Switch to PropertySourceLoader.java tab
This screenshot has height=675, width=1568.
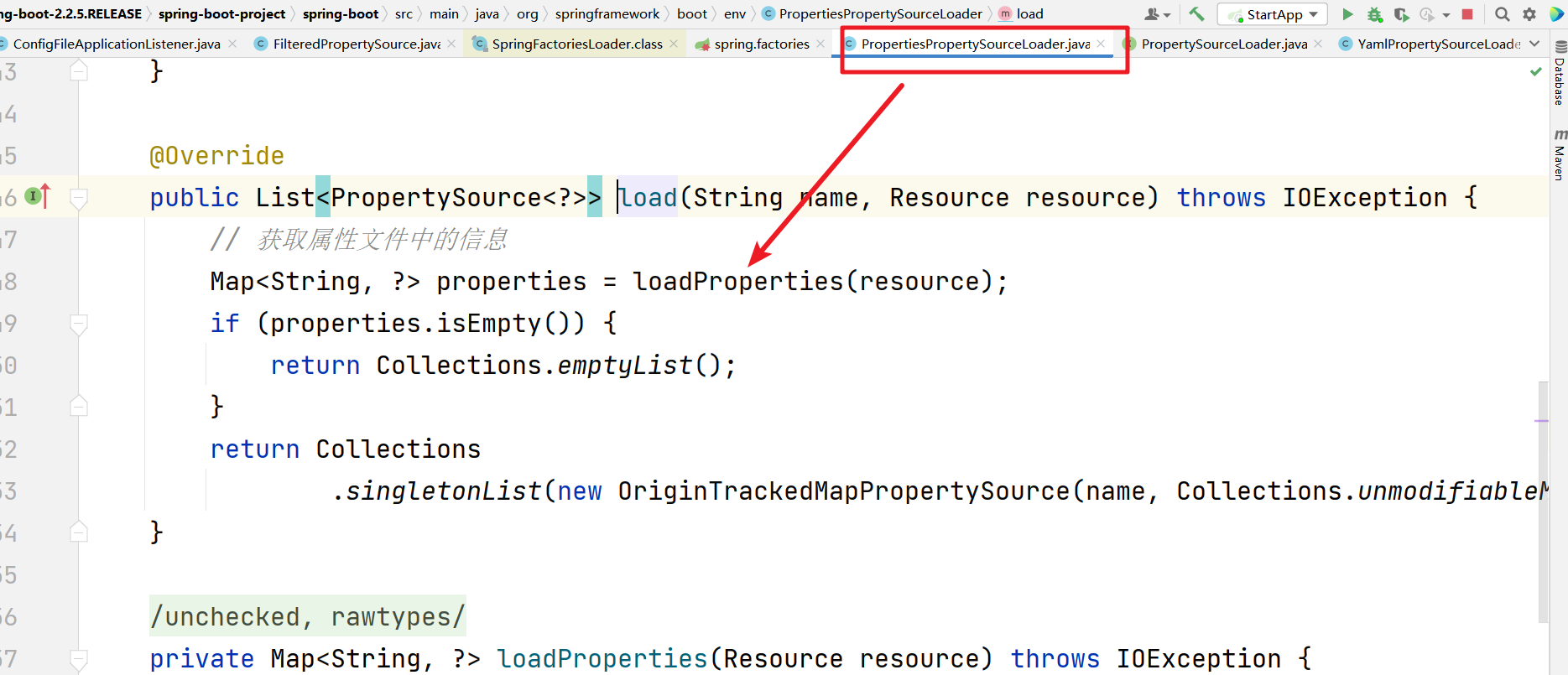click(1224, 44)
